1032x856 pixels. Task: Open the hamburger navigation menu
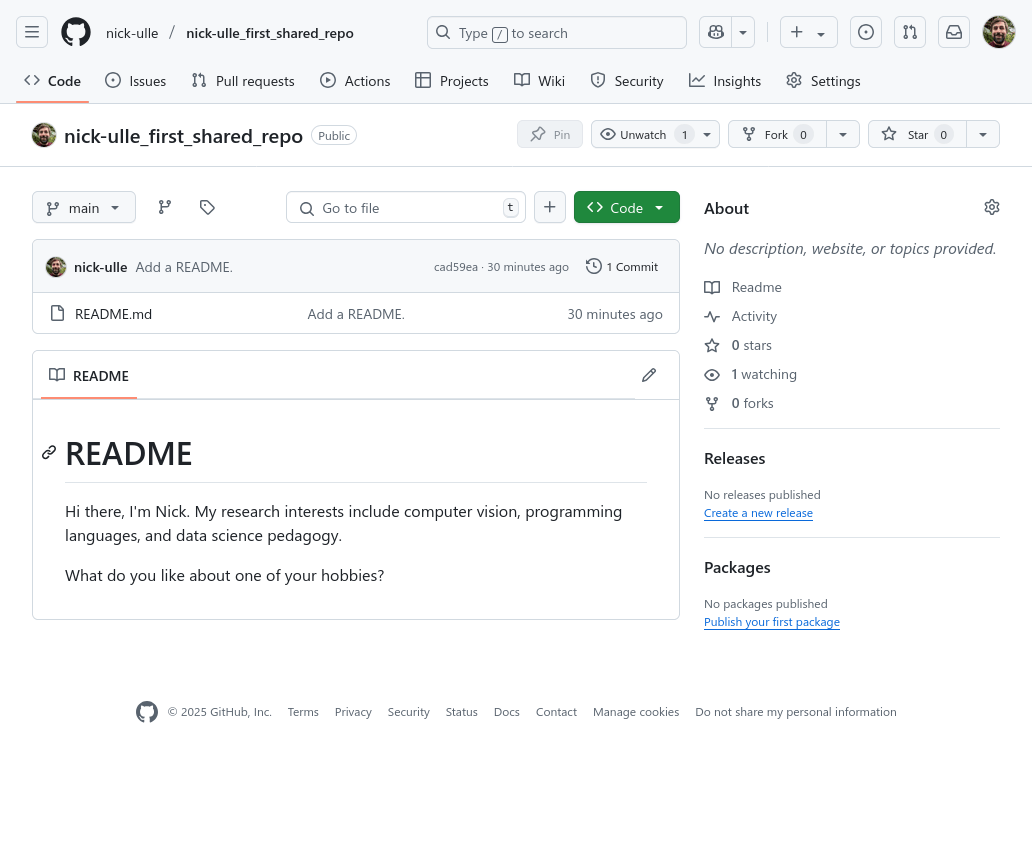pyautogui.click(x=32, y=33)
